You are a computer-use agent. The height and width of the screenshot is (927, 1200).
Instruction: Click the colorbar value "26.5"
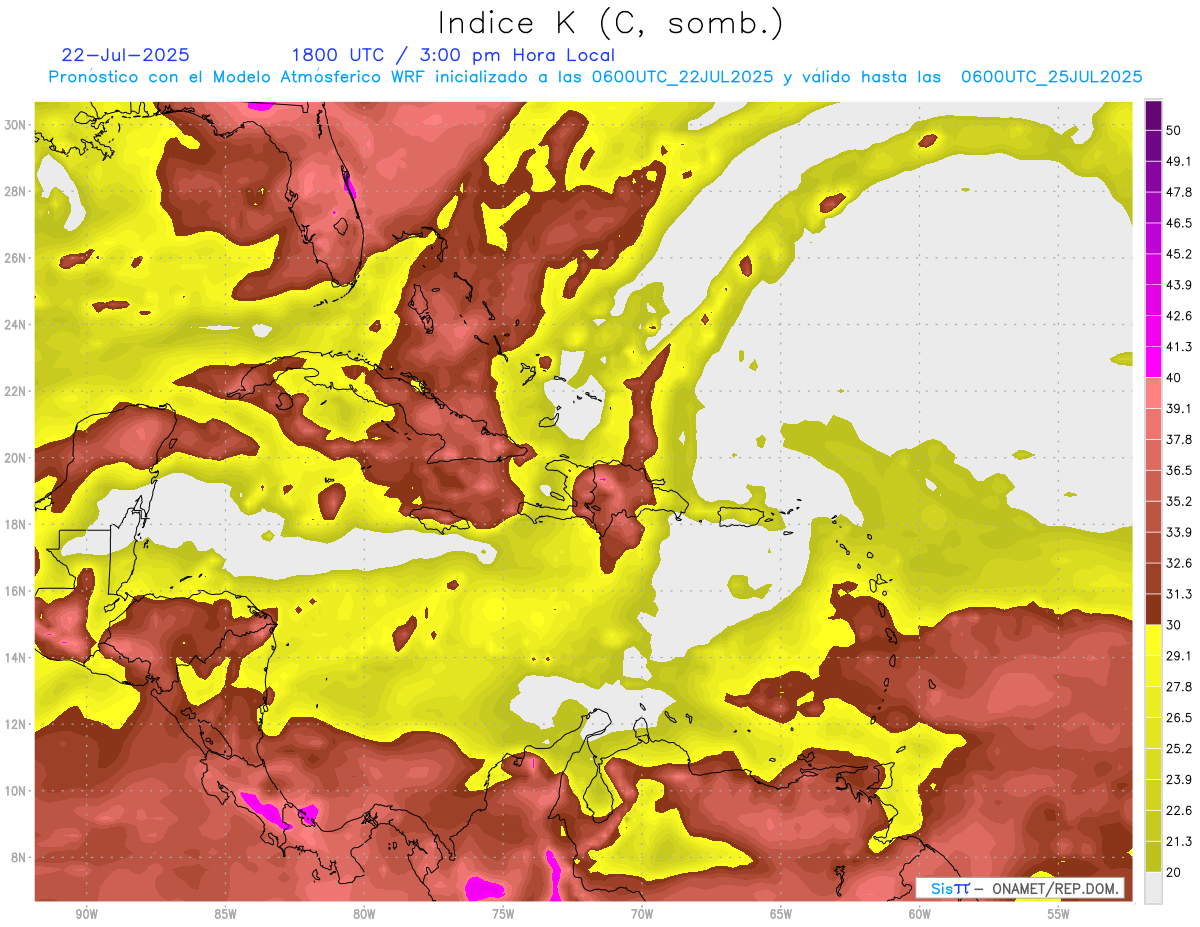click(1179, 718)
